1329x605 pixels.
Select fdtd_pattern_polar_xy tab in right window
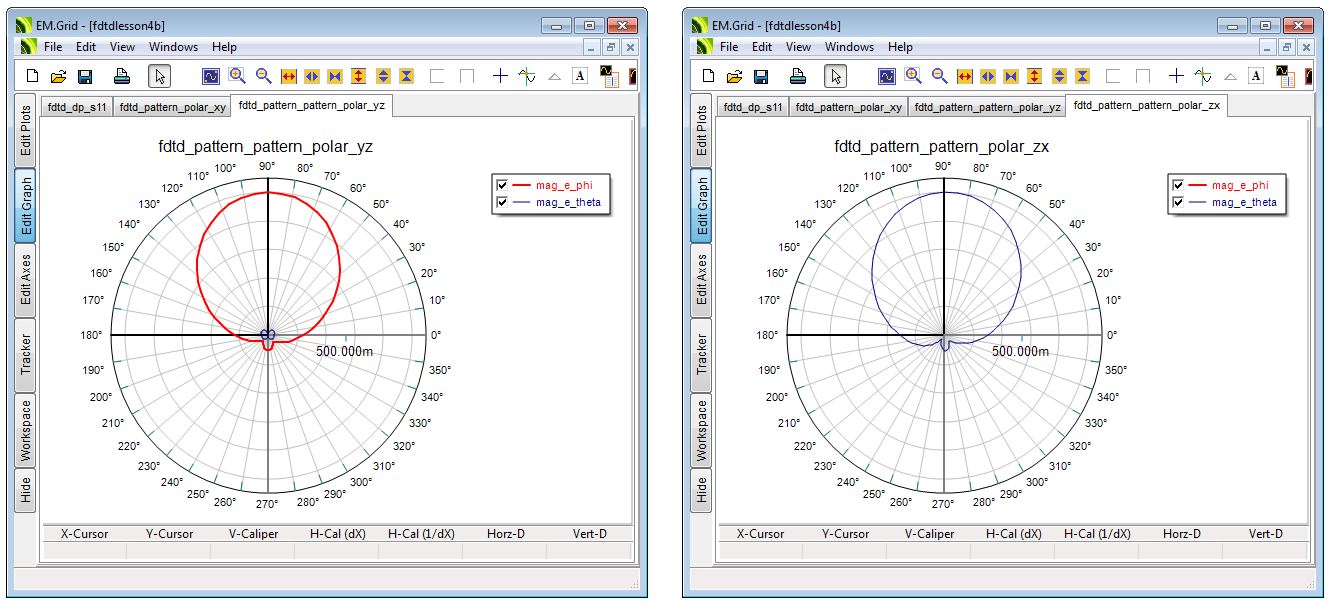[847, 107]
